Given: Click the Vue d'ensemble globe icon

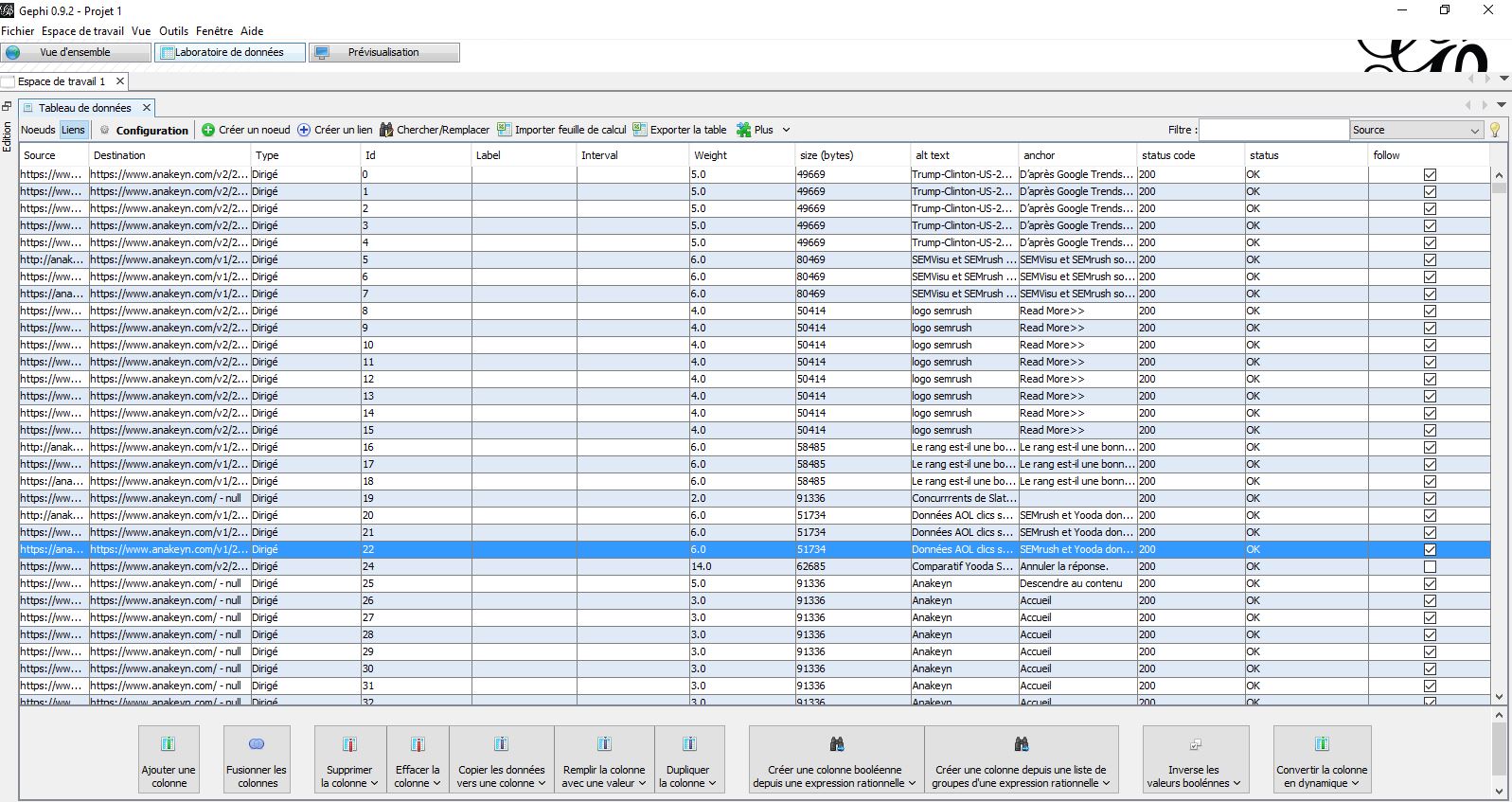Looking at the screenshot, I should 13,52.
